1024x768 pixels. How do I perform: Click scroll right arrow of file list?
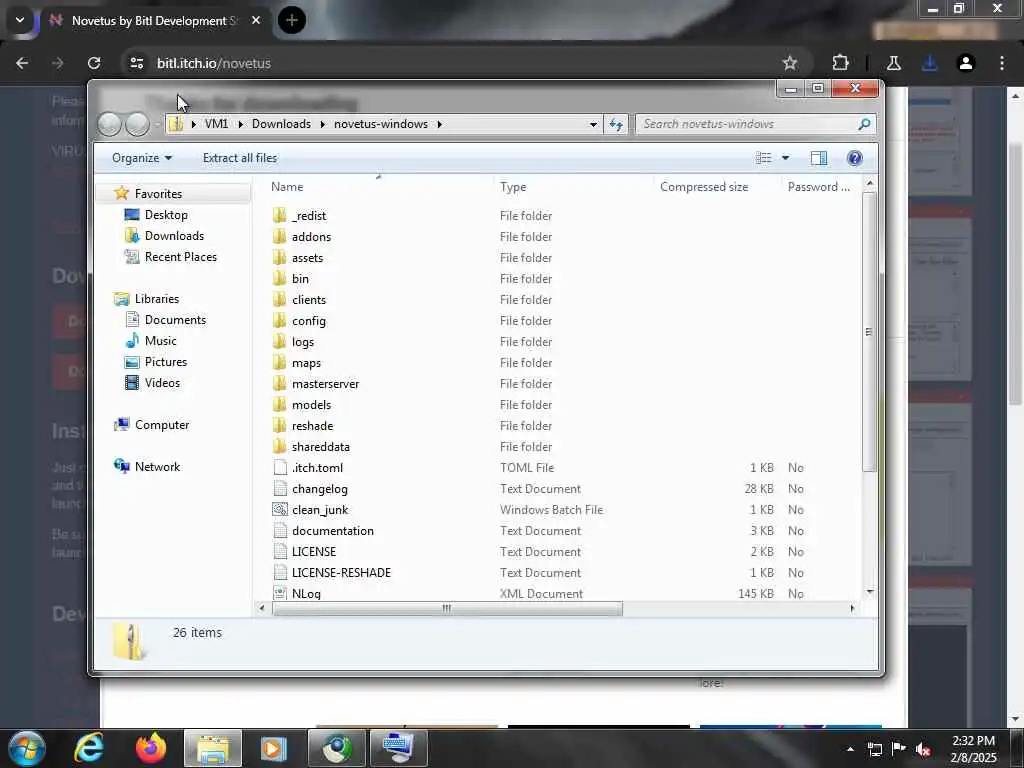[852, 609]
